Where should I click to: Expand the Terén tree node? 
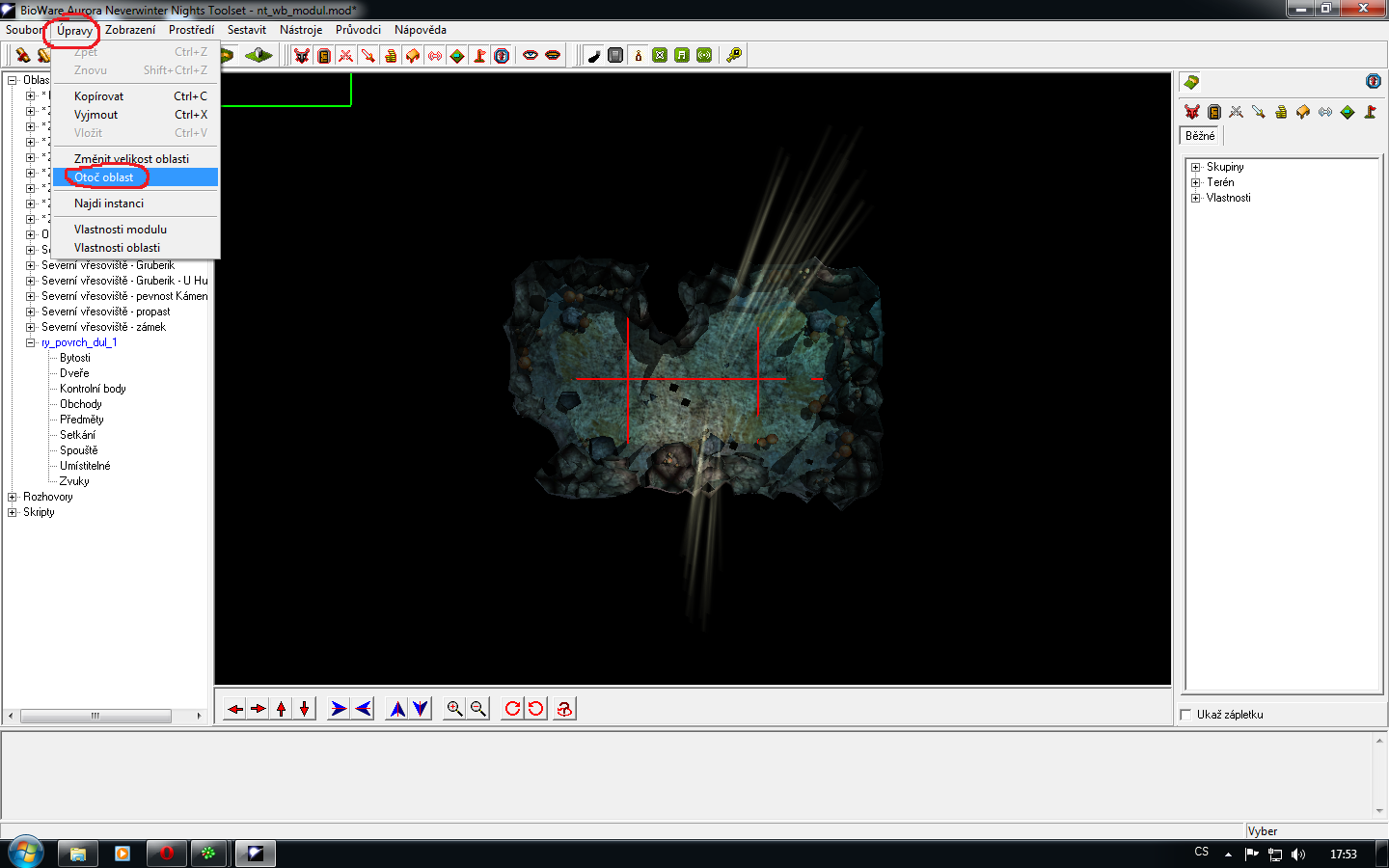click(x=1196, y=182)
